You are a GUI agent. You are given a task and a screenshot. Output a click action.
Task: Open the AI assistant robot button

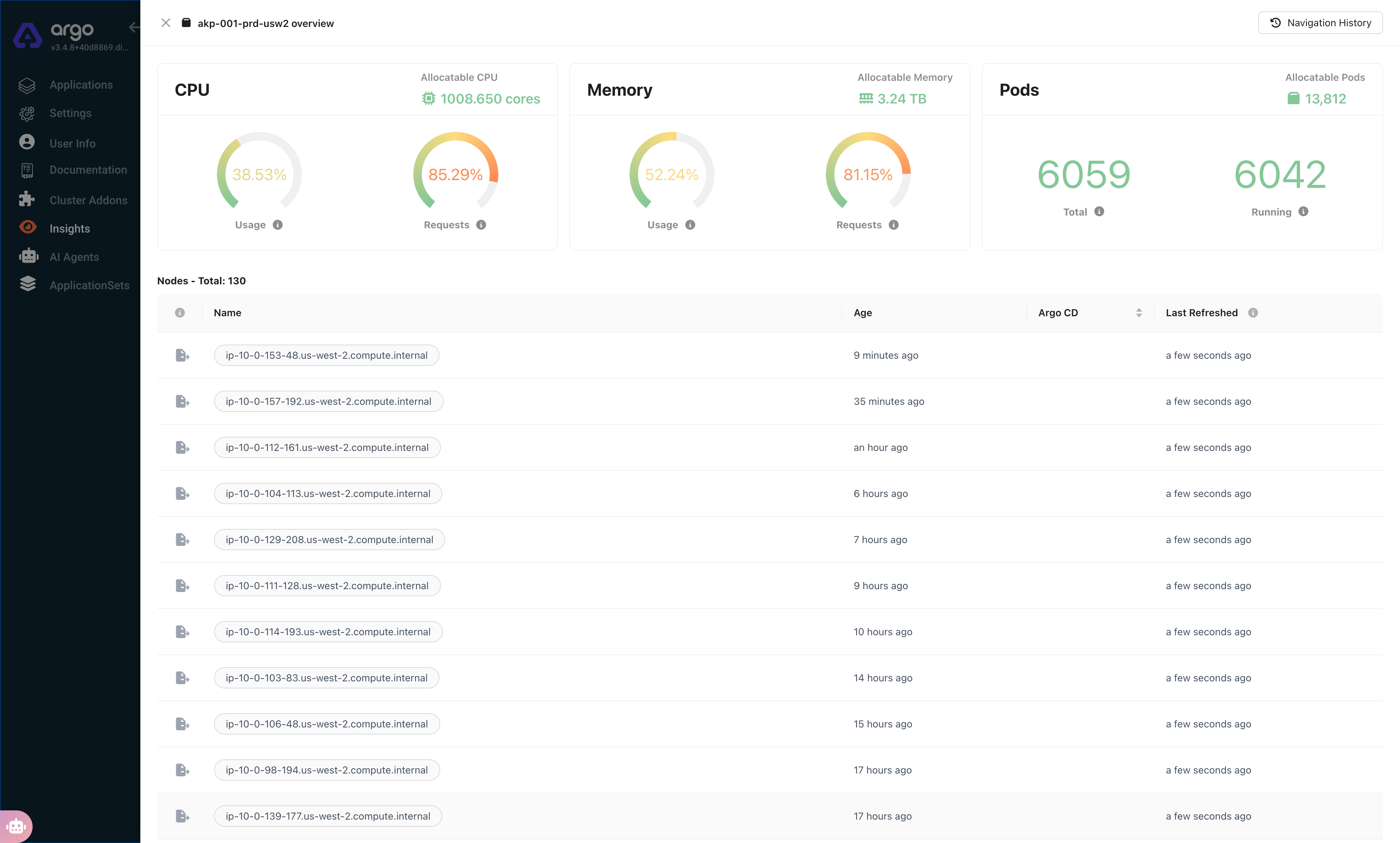coord(16,827)
